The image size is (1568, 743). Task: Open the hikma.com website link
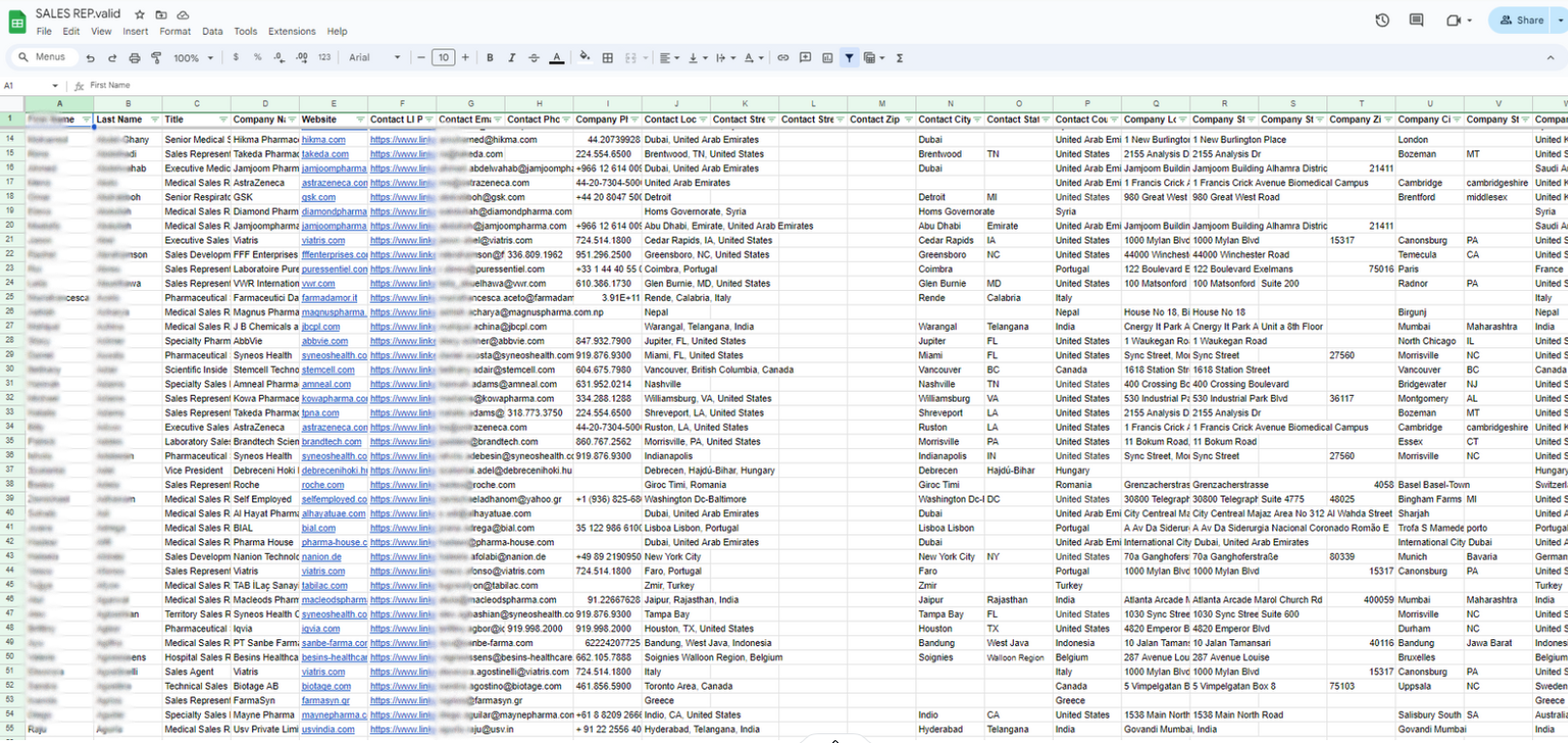[323, 140]
